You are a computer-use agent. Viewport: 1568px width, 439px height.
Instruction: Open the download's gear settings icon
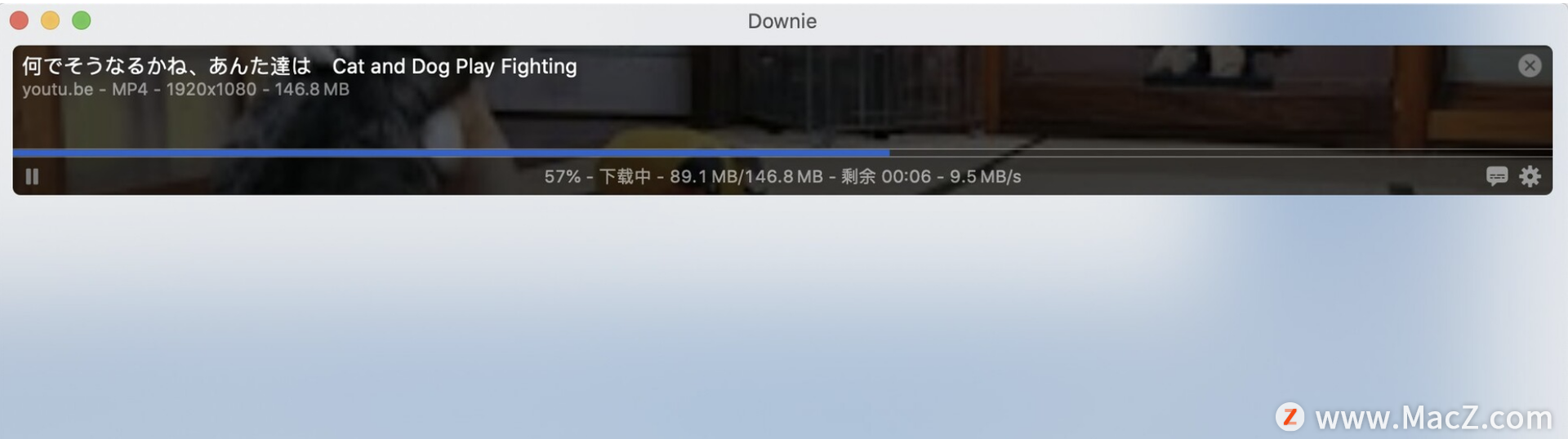(1530, 175)
